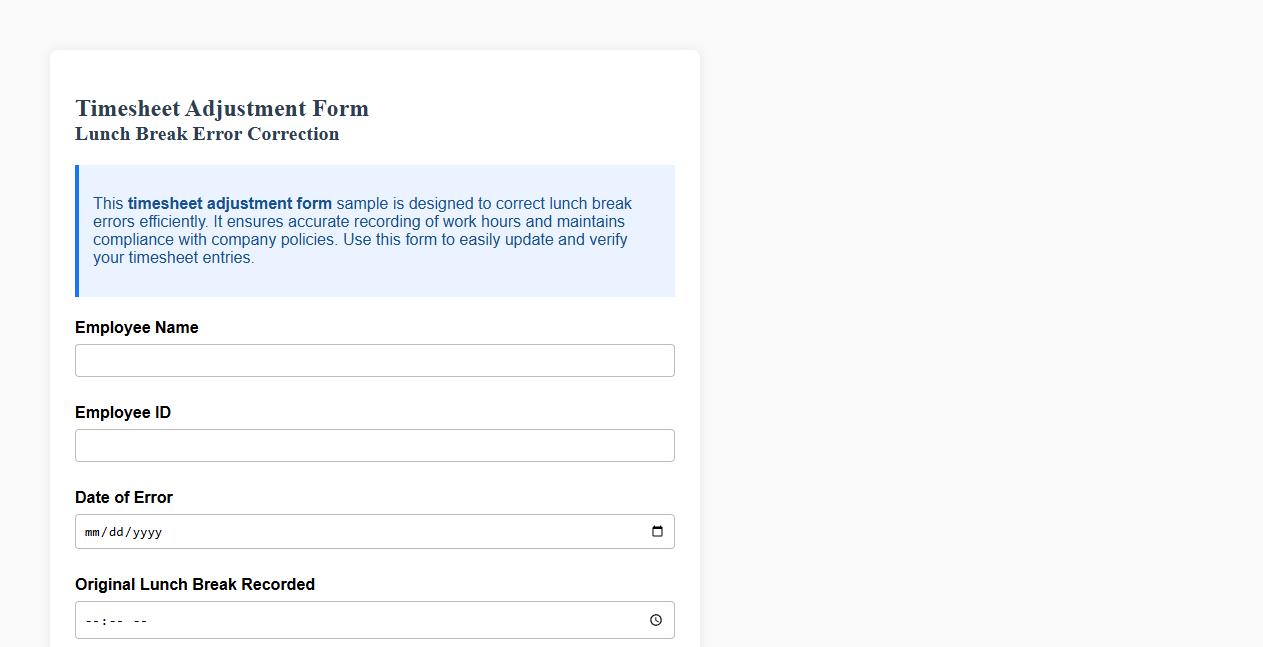
Task: Click the hour segment of the time input
Action: [88, 620]
